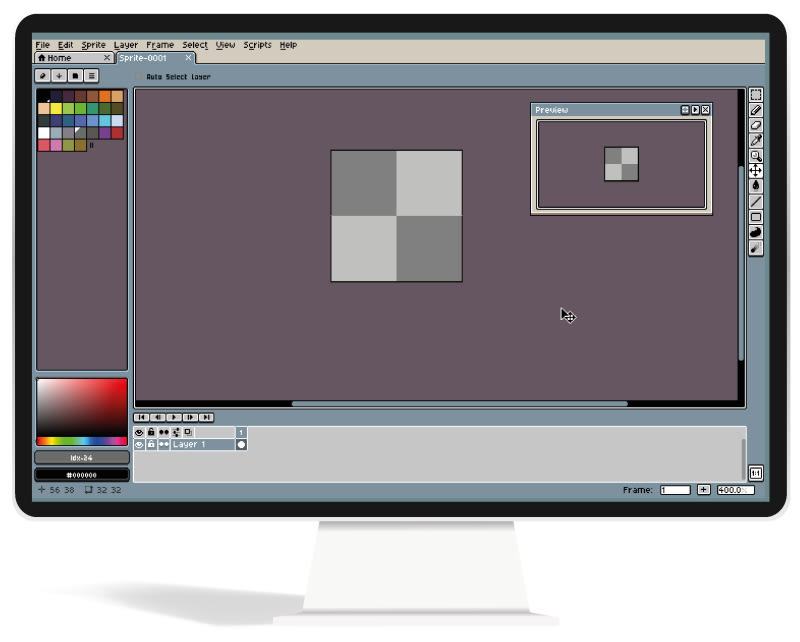The image size is (800, 642).
Task: Select the Contour blob tool
Action: pos(756,232)
